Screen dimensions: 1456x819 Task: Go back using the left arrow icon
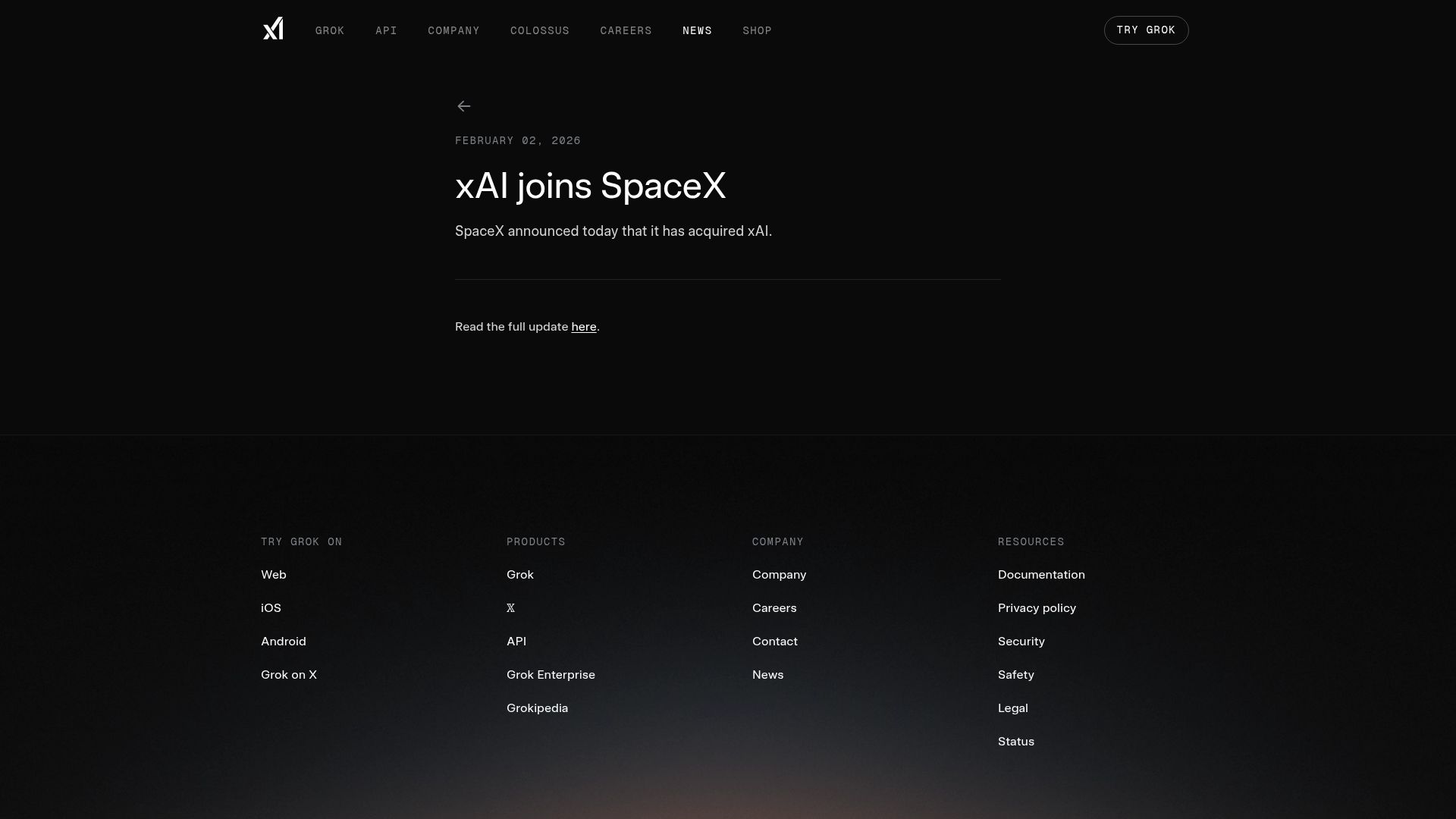point(464,106)
